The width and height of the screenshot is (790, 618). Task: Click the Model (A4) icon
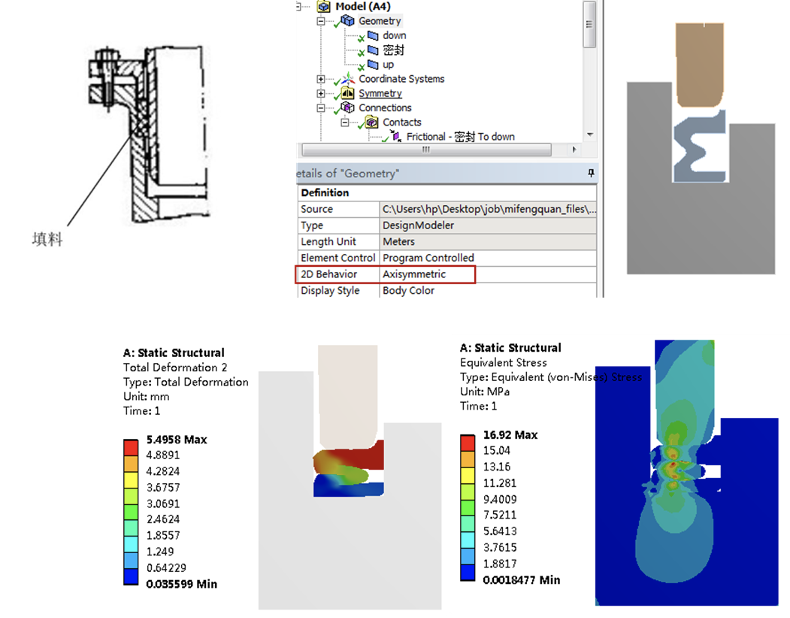click(323, 7)
